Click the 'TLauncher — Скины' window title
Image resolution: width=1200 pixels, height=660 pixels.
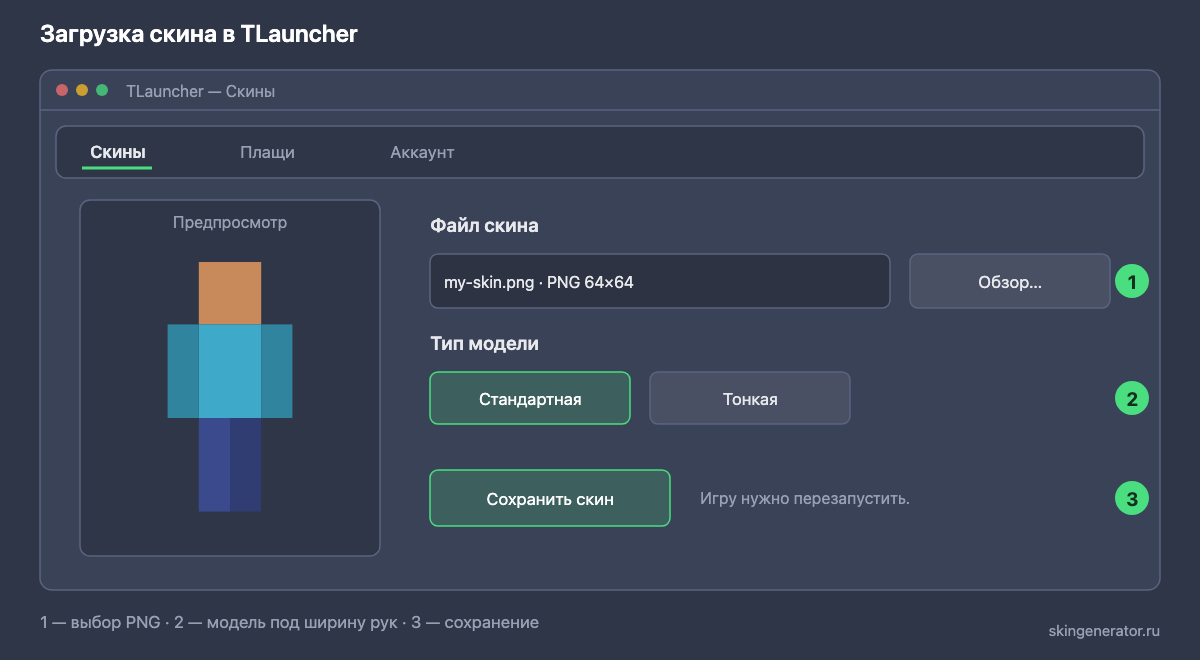[200, 91]
